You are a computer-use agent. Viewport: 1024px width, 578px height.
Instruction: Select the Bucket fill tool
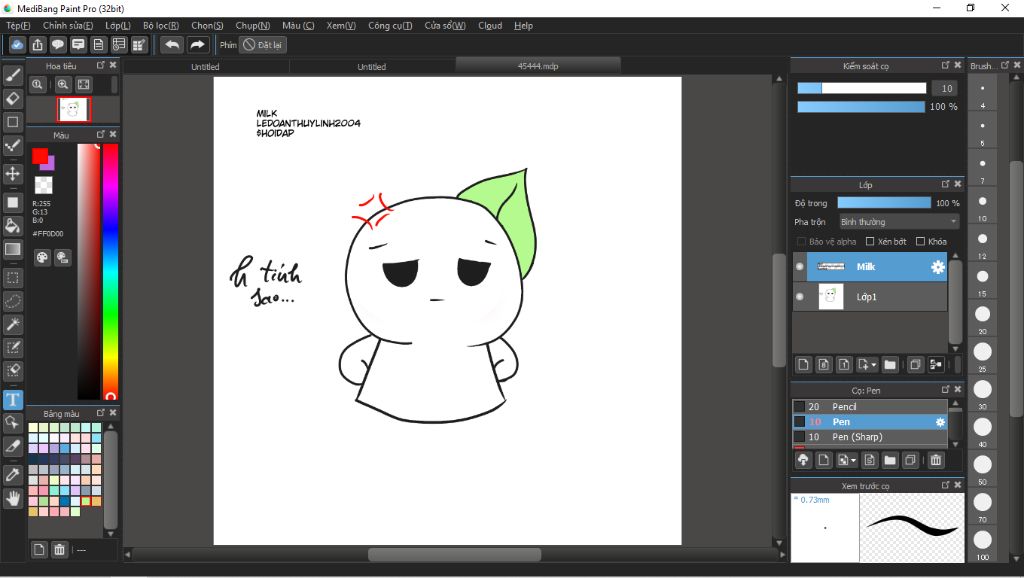click(13, 225)
